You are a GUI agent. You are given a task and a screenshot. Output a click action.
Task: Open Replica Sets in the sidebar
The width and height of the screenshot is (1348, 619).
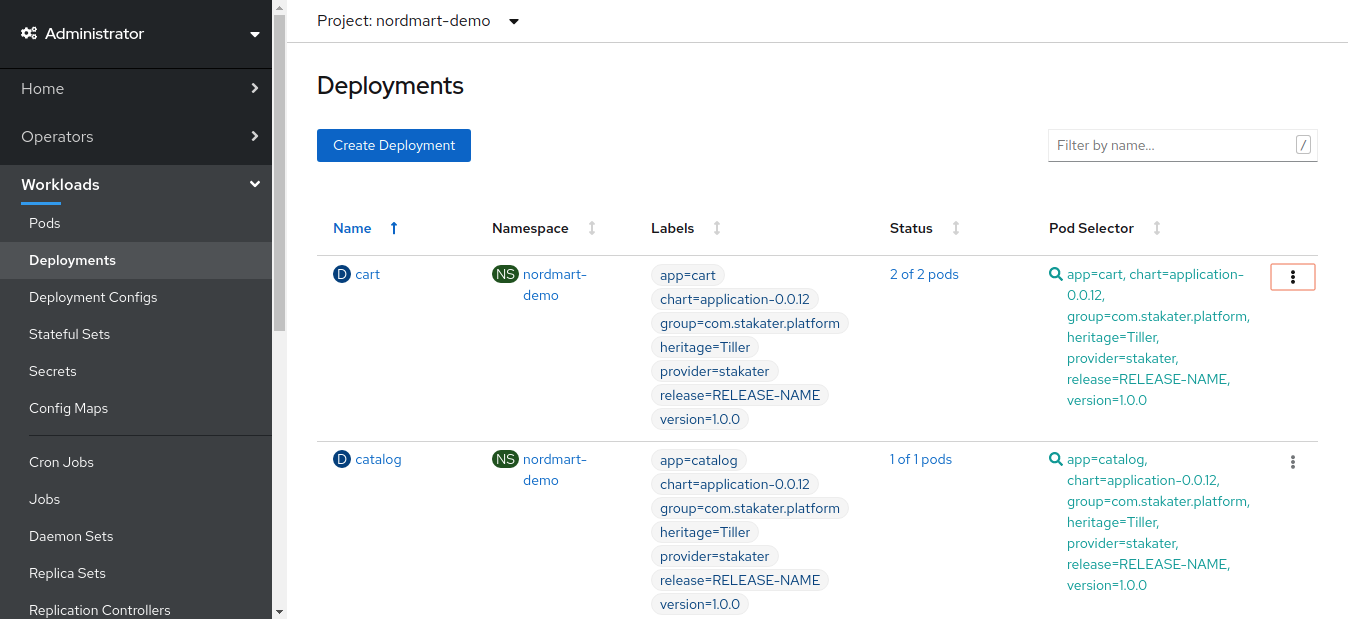[x=136, y=573]
